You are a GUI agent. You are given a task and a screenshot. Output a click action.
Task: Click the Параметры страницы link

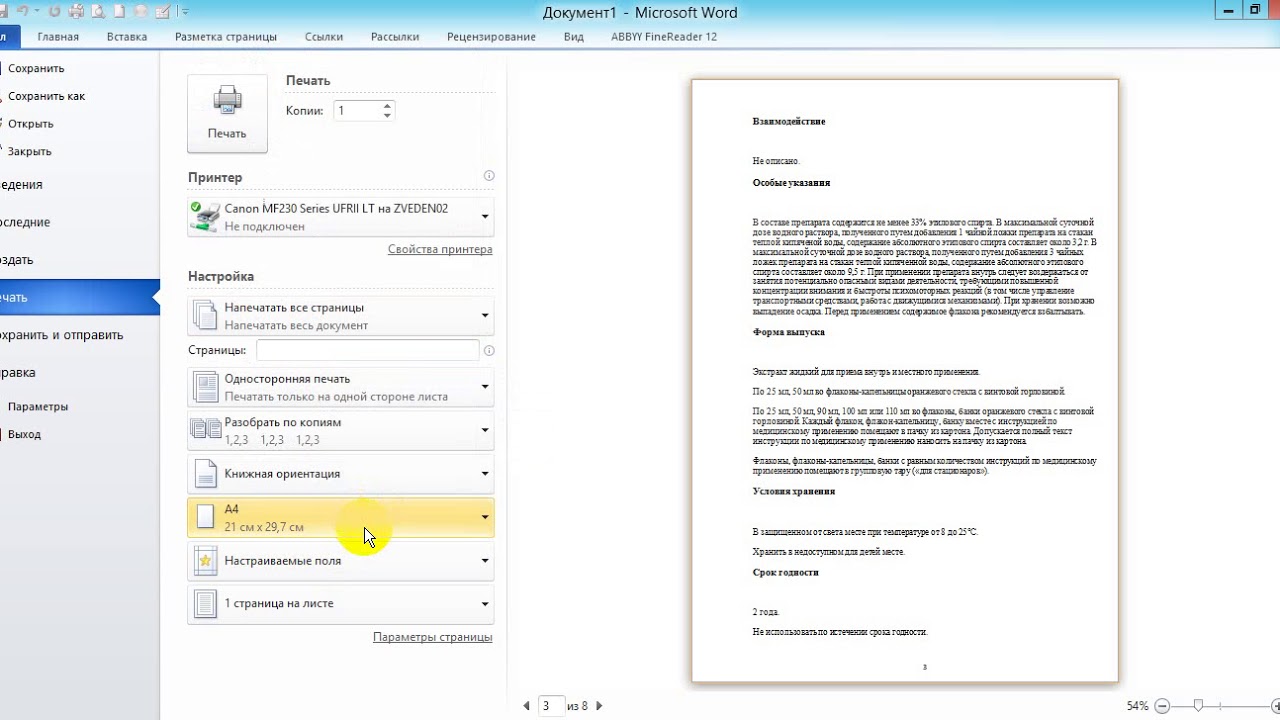pos(432,636)
